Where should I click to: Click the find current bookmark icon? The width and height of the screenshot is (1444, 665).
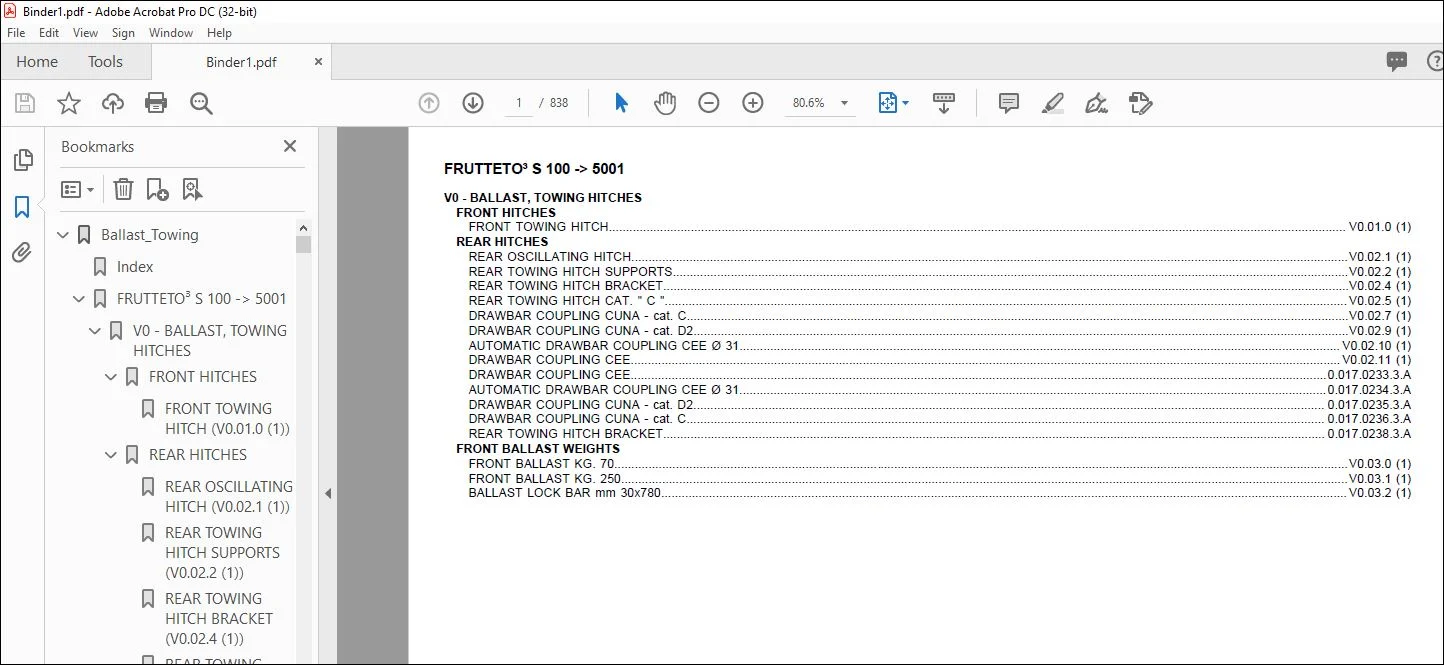[x=192, y=189]
